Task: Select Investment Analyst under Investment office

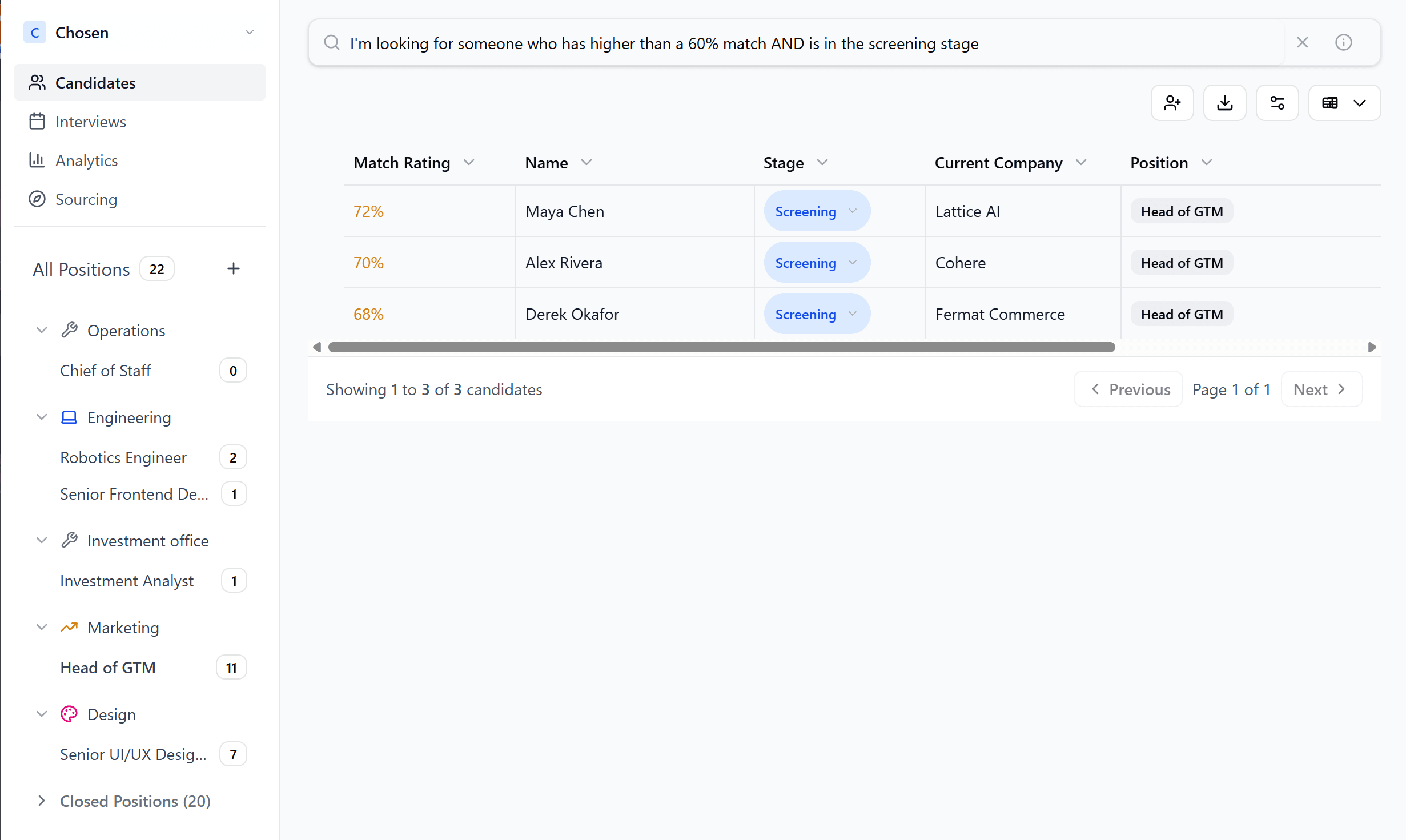Action: coord(127,581)
